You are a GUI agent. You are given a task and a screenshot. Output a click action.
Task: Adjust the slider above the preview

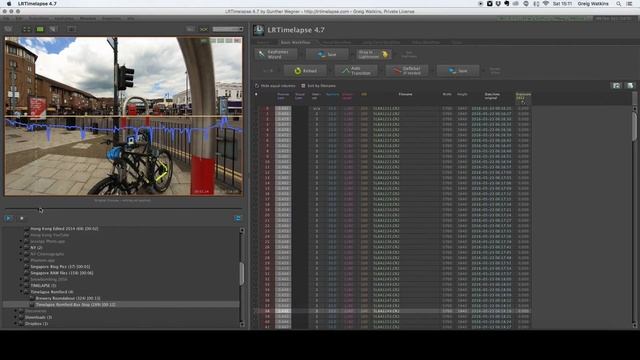pyautogui.click(x=228, y=29)
